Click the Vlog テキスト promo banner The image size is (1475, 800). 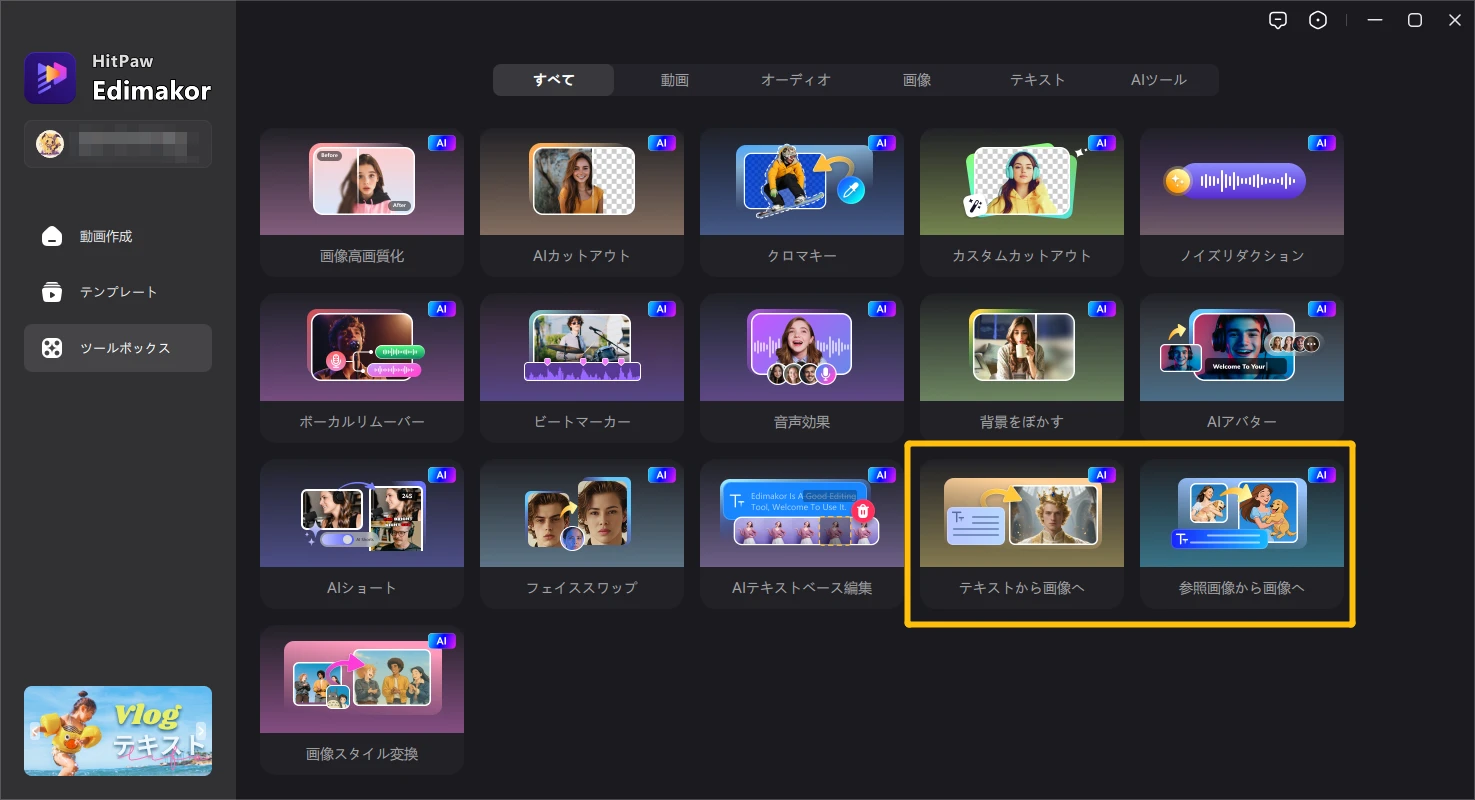[x=118, y=731]
